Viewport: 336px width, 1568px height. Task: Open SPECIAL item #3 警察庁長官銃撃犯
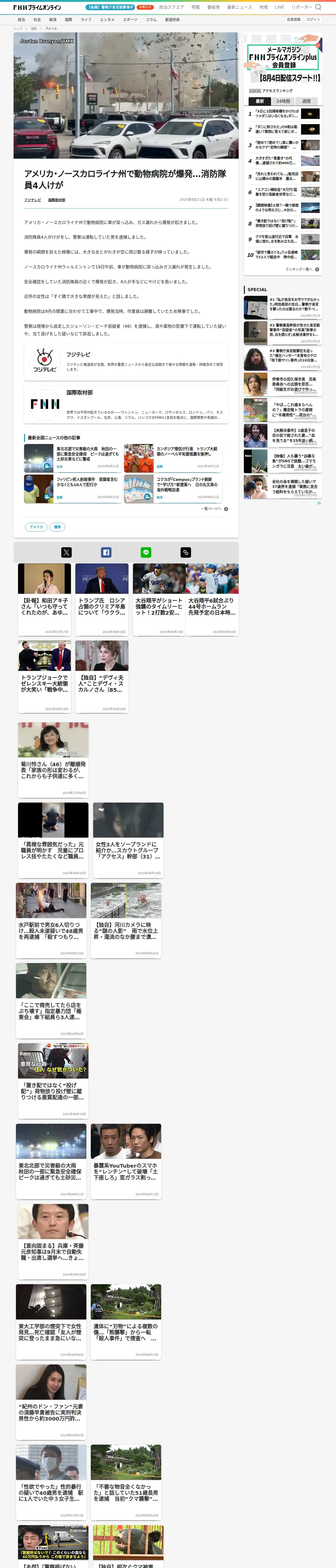[x=282, y=359]
